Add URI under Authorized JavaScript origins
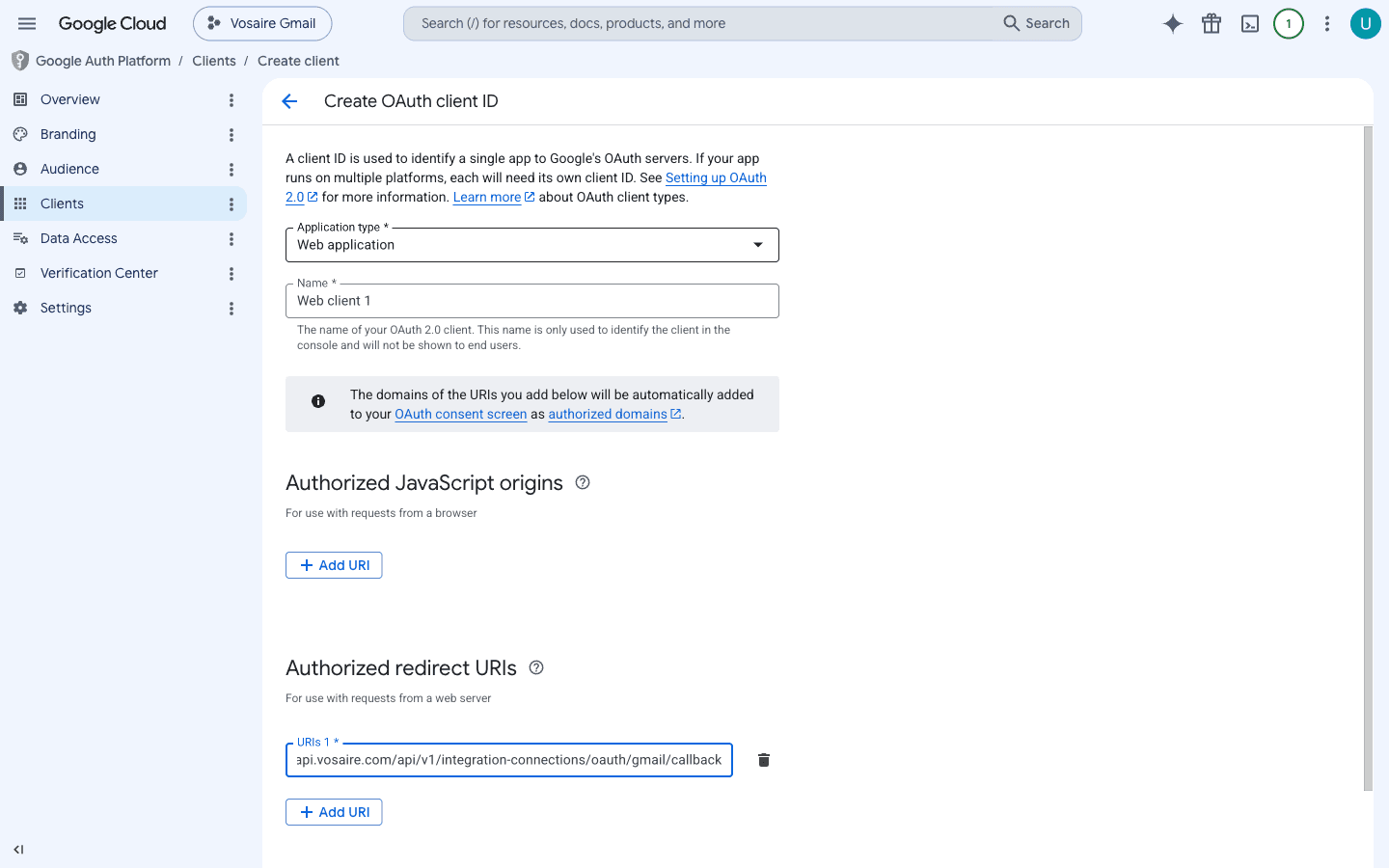The width and height of the screenshot is (1389, 868). (334, 565)
